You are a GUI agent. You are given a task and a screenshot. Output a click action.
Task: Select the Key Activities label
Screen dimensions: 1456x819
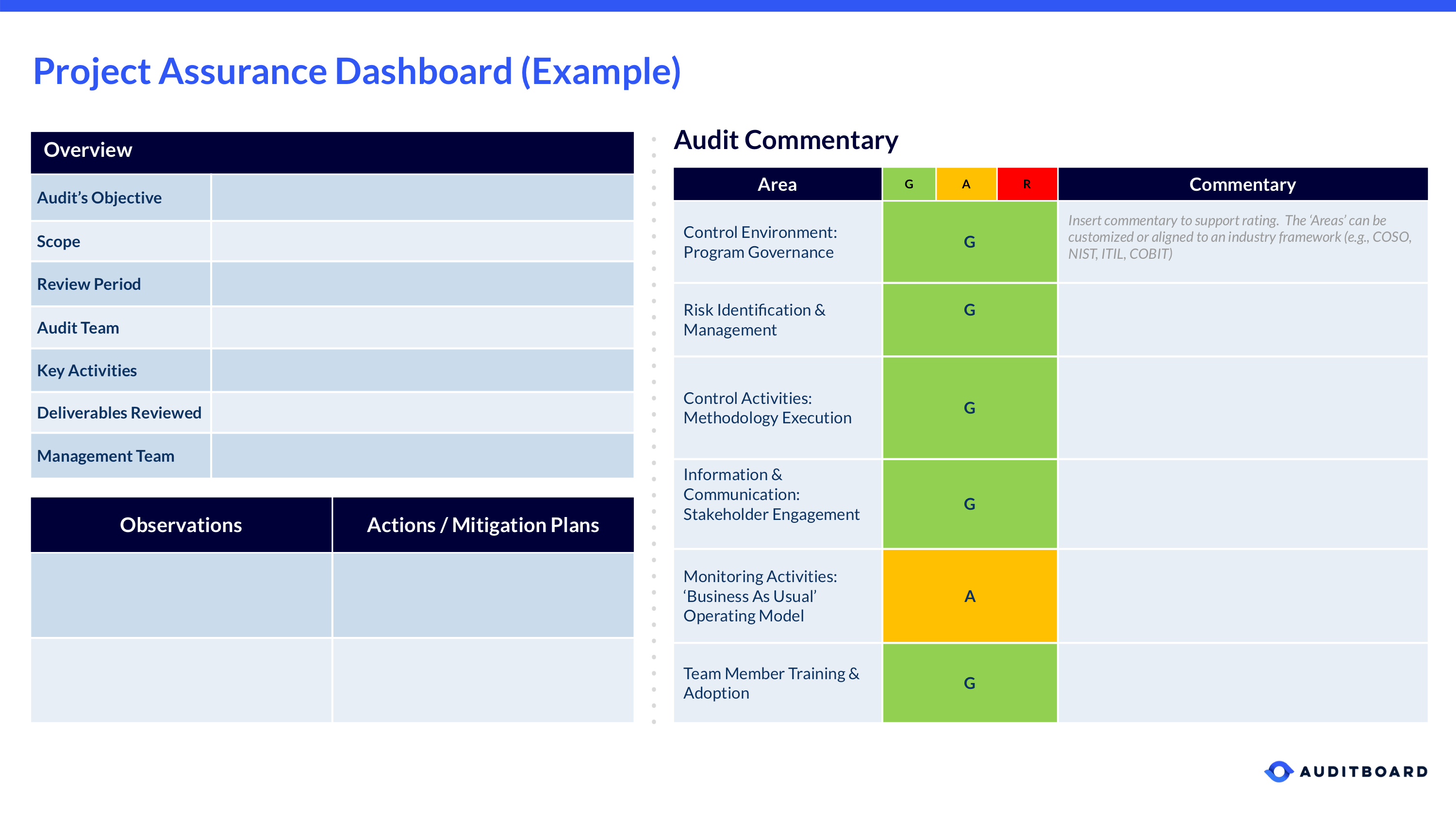[x=86, y=371]
